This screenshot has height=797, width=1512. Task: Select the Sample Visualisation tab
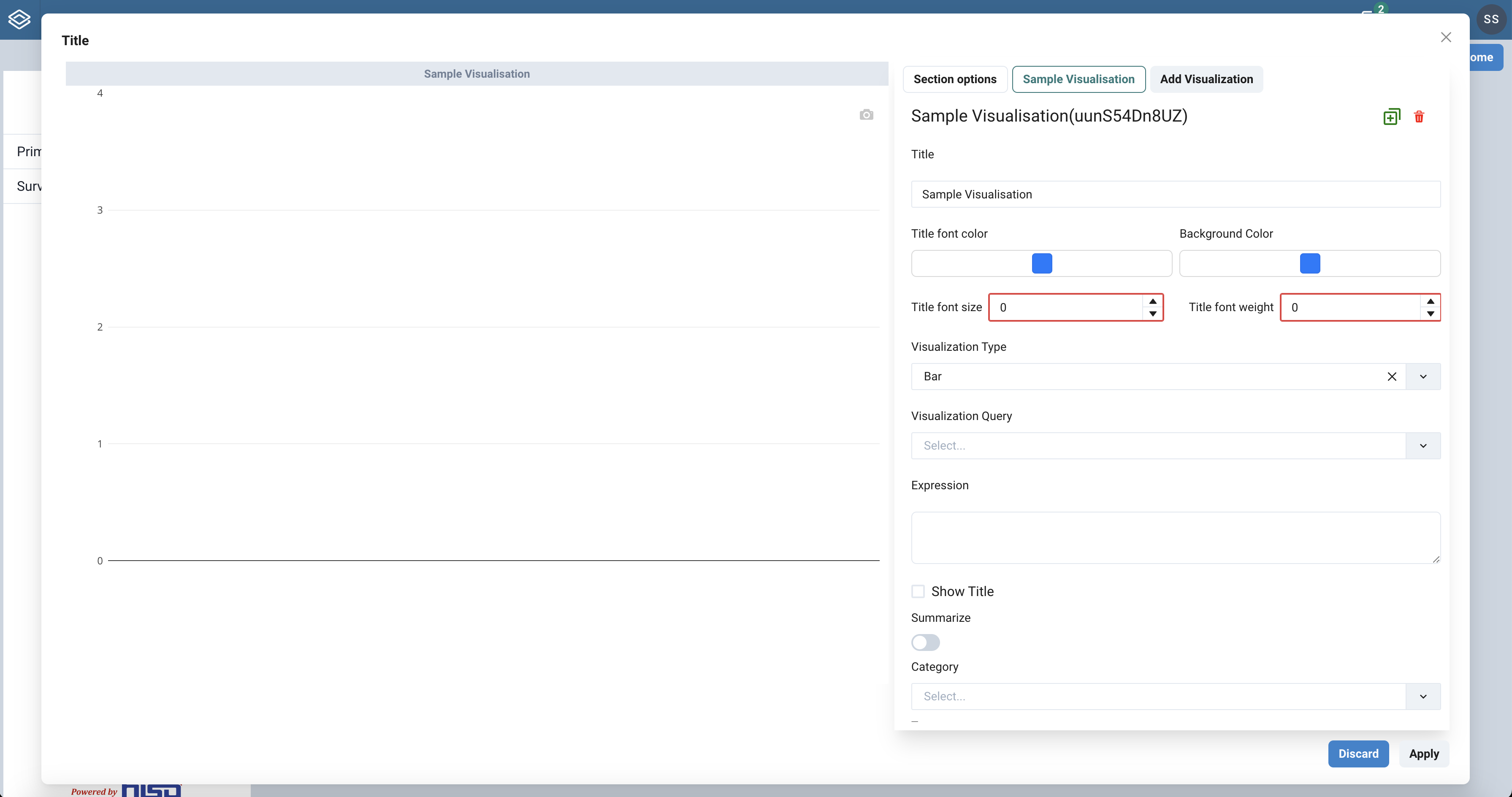coord(1078,79)
